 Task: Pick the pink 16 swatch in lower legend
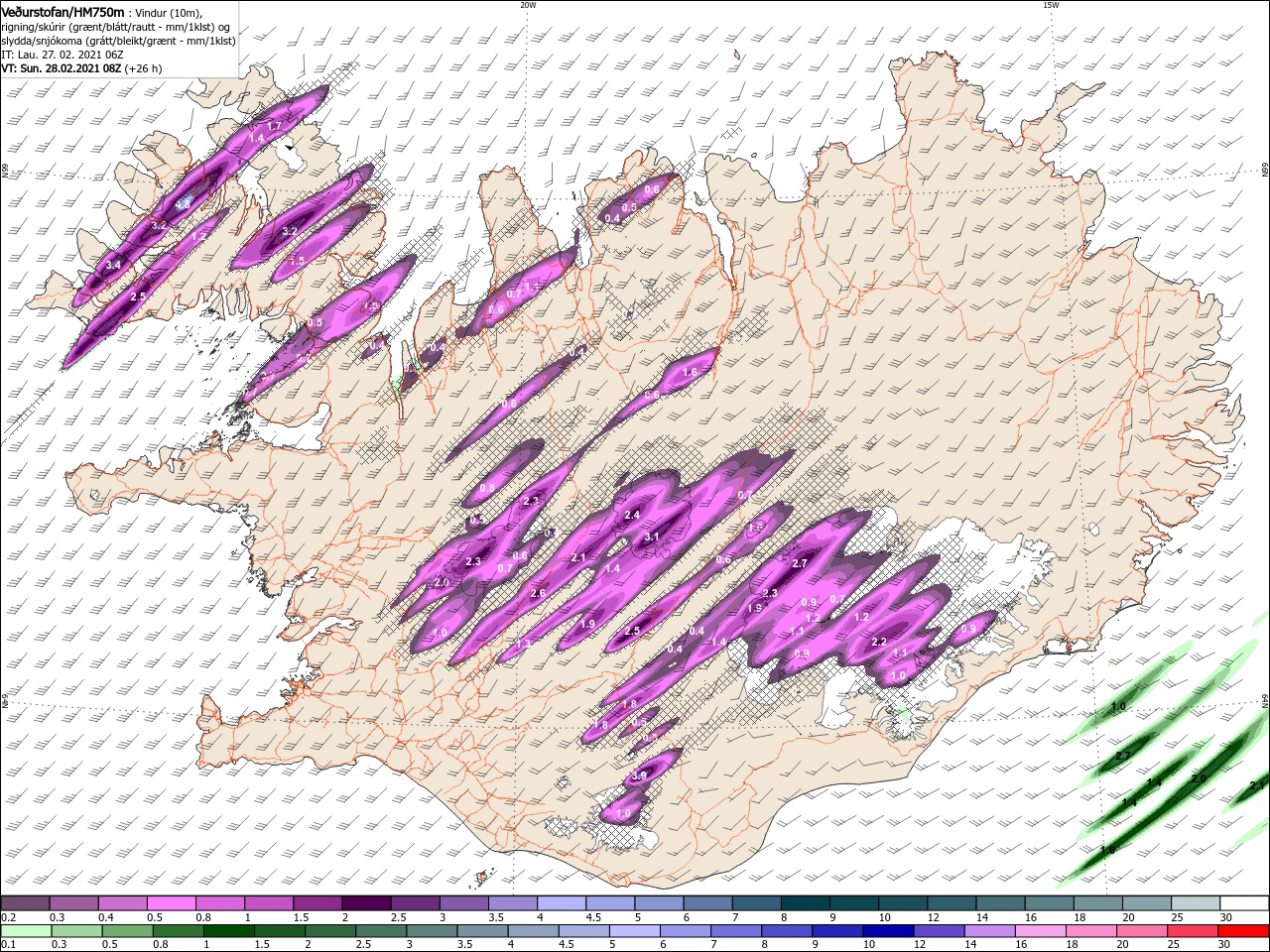pyautogui.click(x=1041, y=931)
